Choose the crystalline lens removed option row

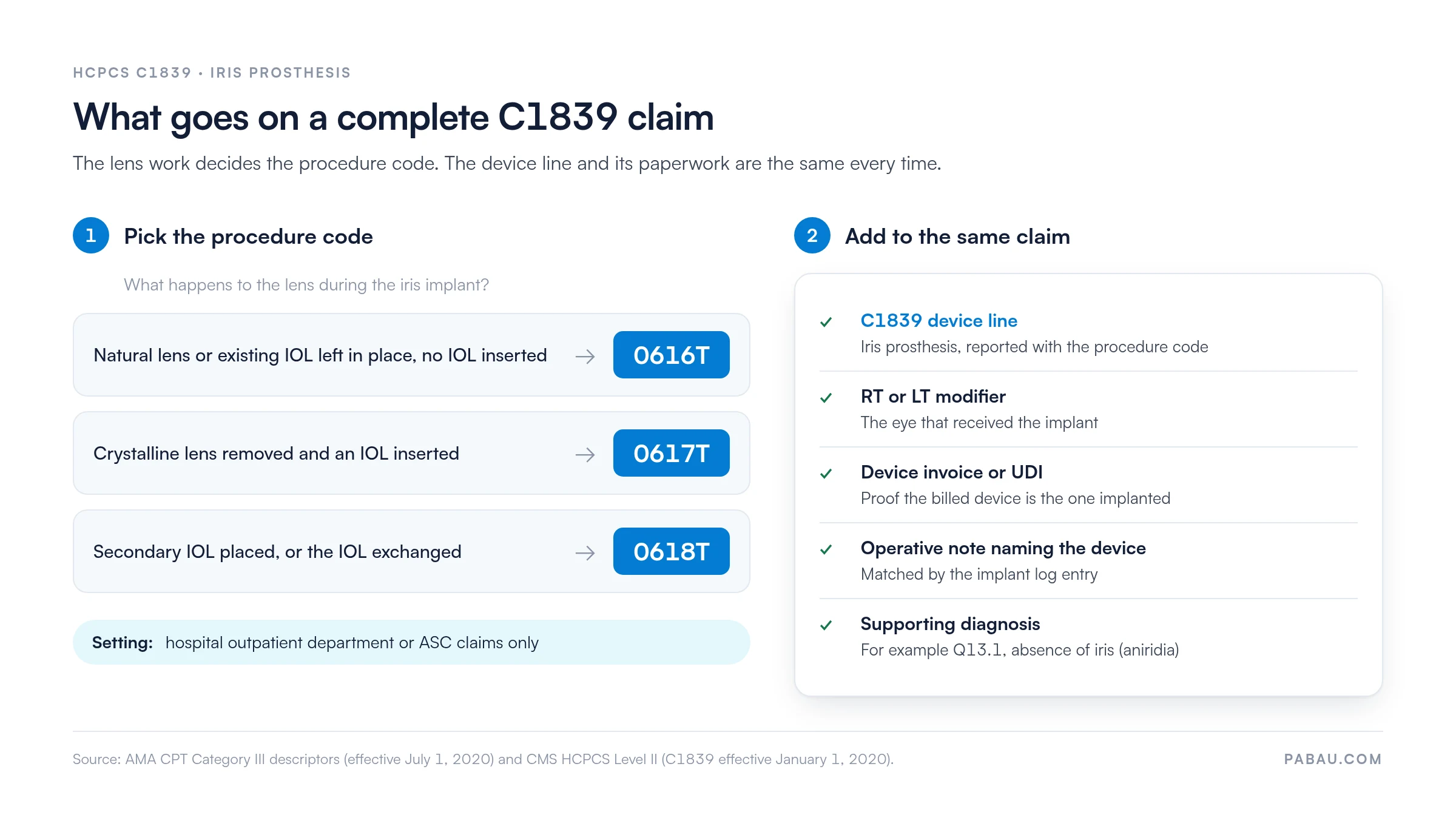click(411, 453)
